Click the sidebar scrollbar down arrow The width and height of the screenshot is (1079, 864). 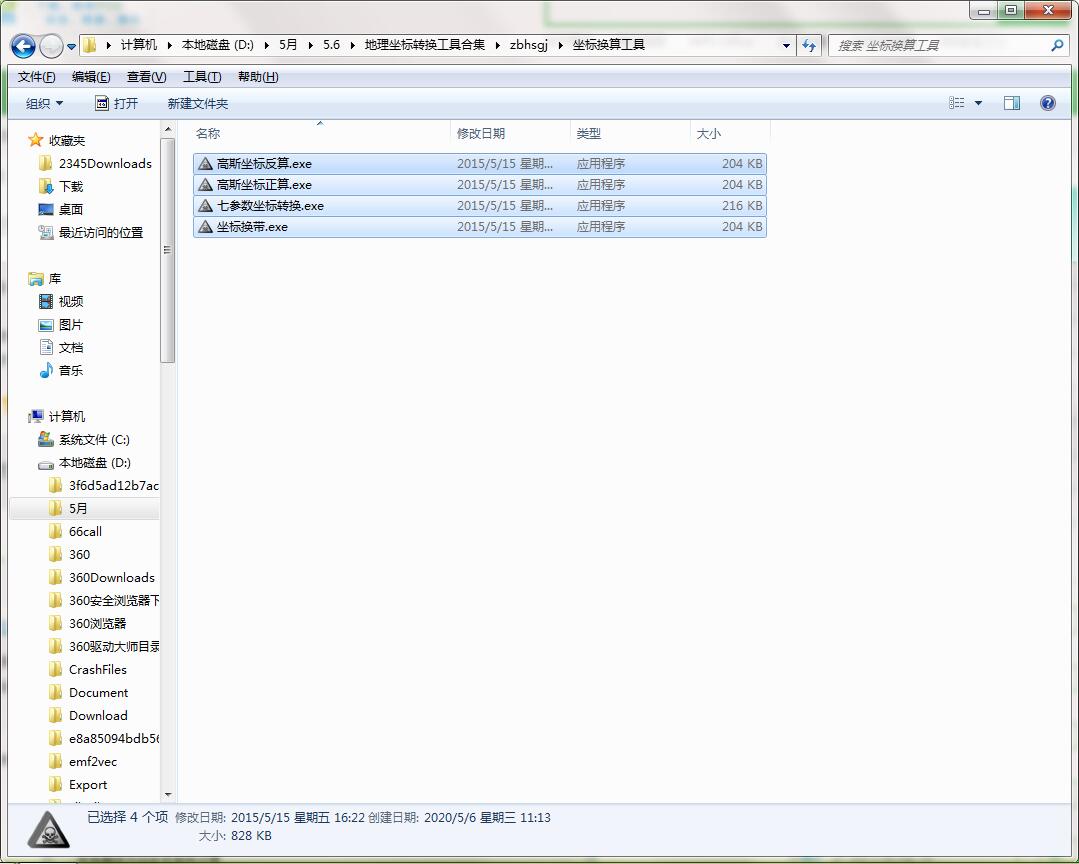click(x=168, y=795)
